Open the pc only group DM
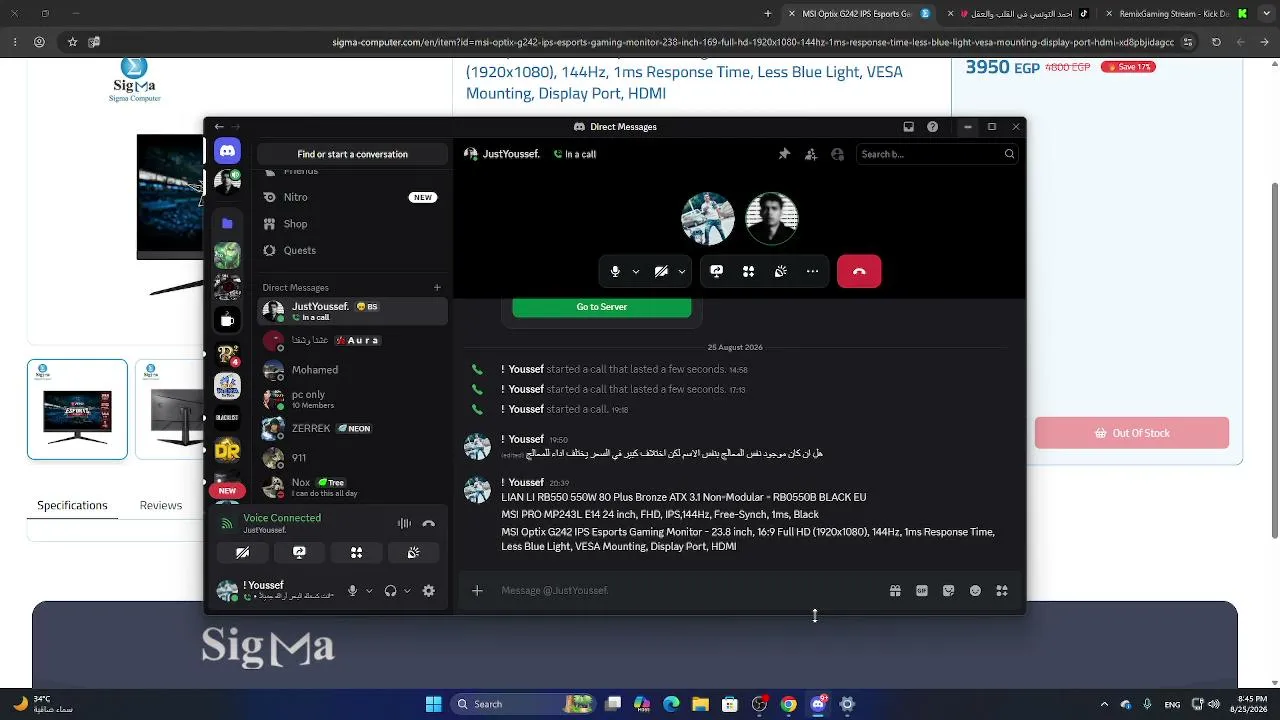The height and width of the screenshot is (720, 1280). click(x=351, y=399)
